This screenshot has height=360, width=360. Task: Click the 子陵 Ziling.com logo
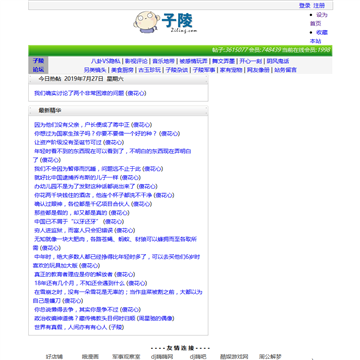click(165, 22)
